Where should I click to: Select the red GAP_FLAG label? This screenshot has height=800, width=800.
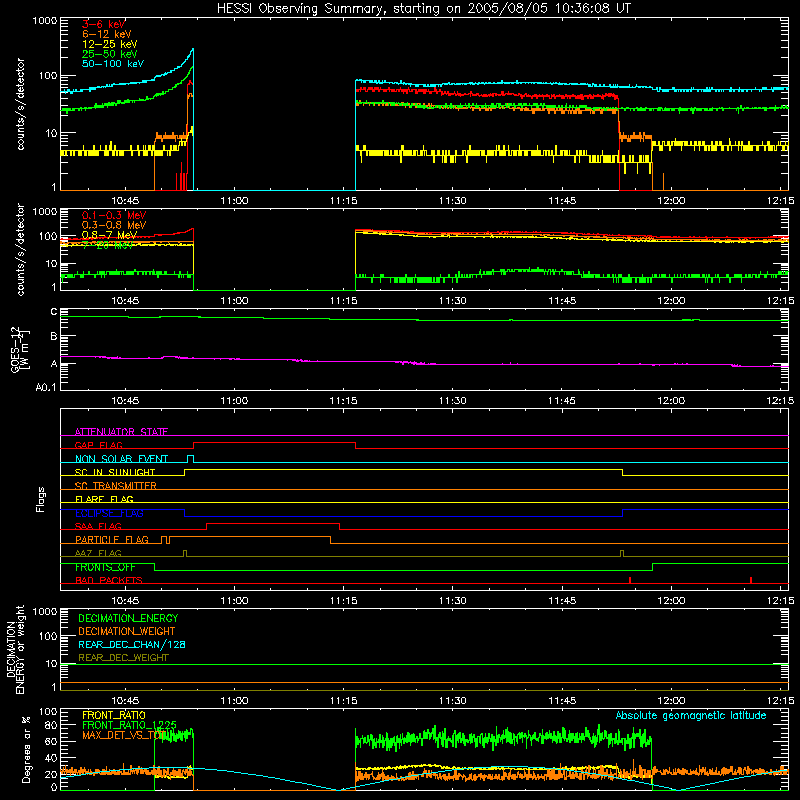98,445
